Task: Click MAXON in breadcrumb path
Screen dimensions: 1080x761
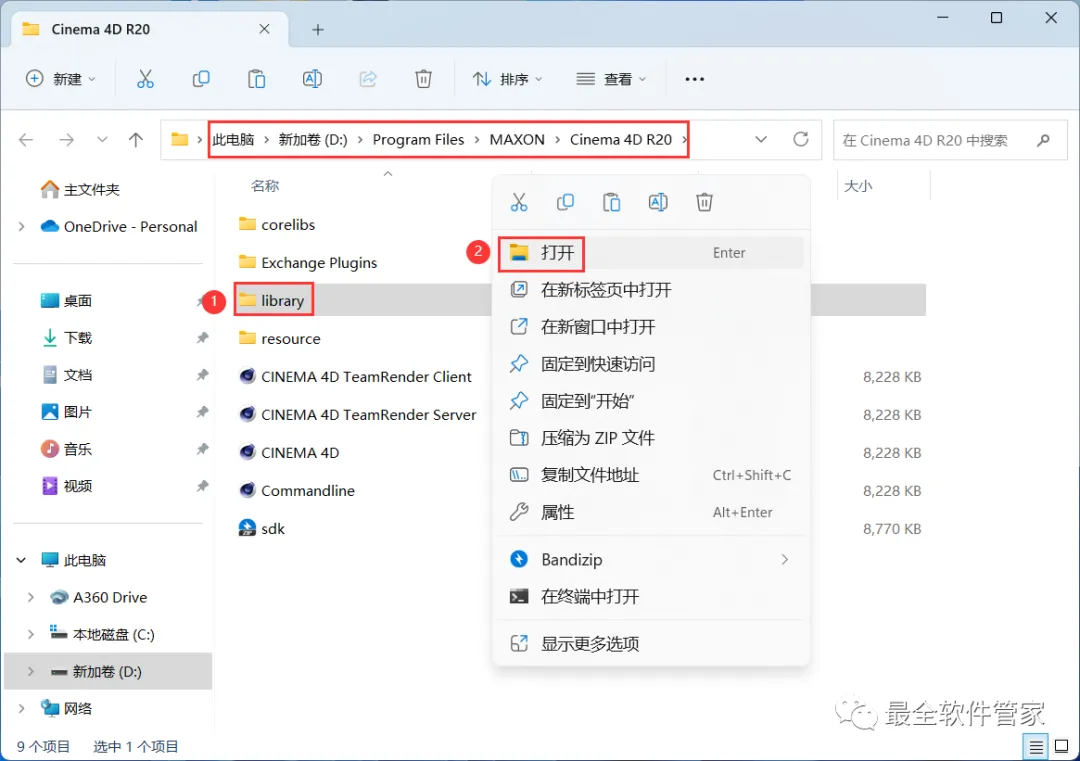Action: coord(517,140)
